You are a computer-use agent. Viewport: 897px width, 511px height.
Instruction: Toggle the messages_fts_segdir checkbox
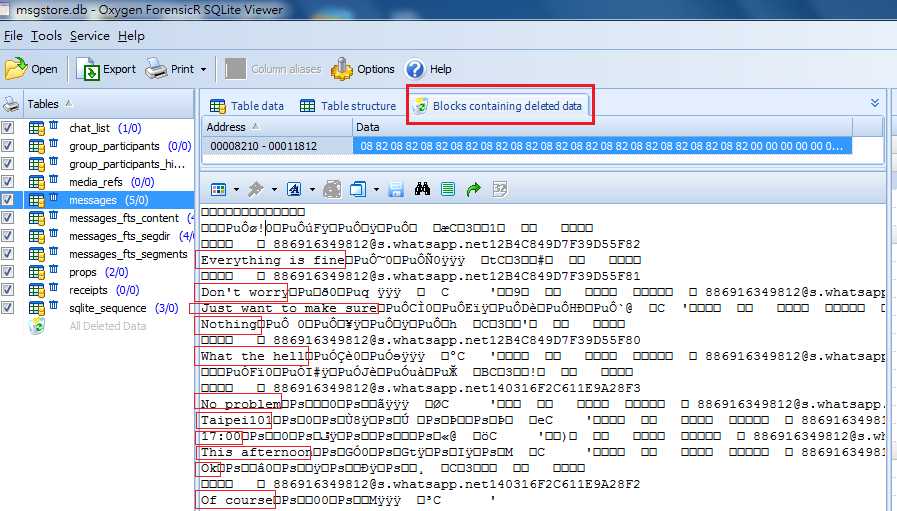(x=7, y=236)
